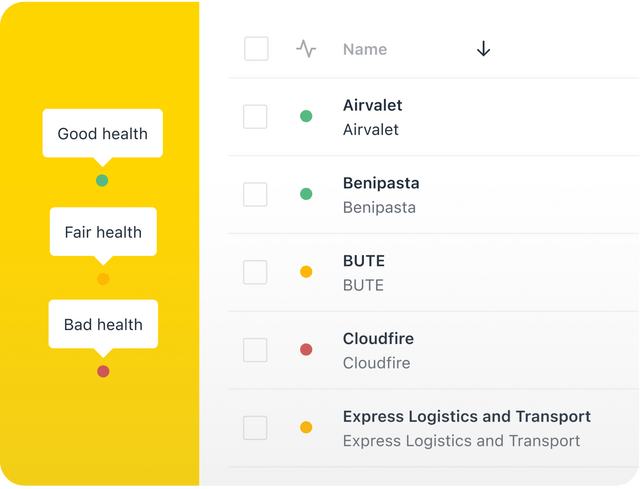Click red dot under Bad health tooltip
Viewport: 640px width, 489px height.
[103, 371]
